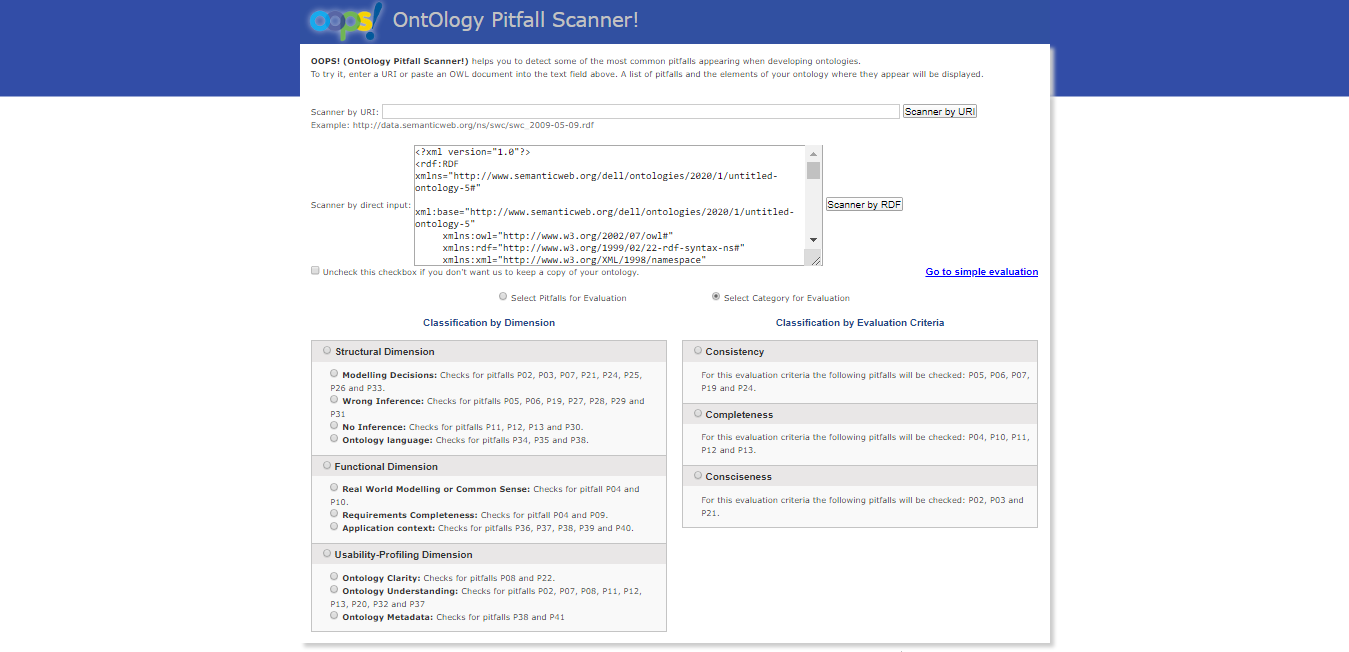
Task: Select the Ontology Metadata radio button
Action: tap(334, 616)
